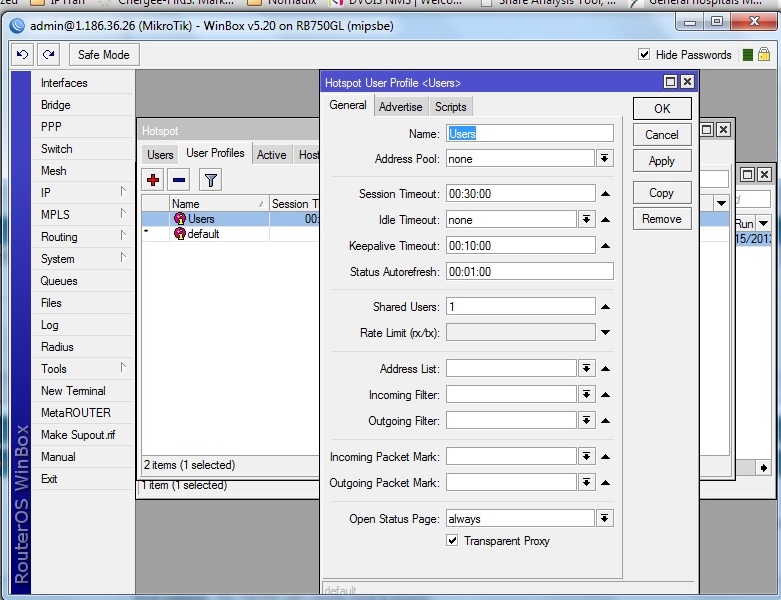Click the red plus add profile icon
781x600 pixels.
click(153, 180)
